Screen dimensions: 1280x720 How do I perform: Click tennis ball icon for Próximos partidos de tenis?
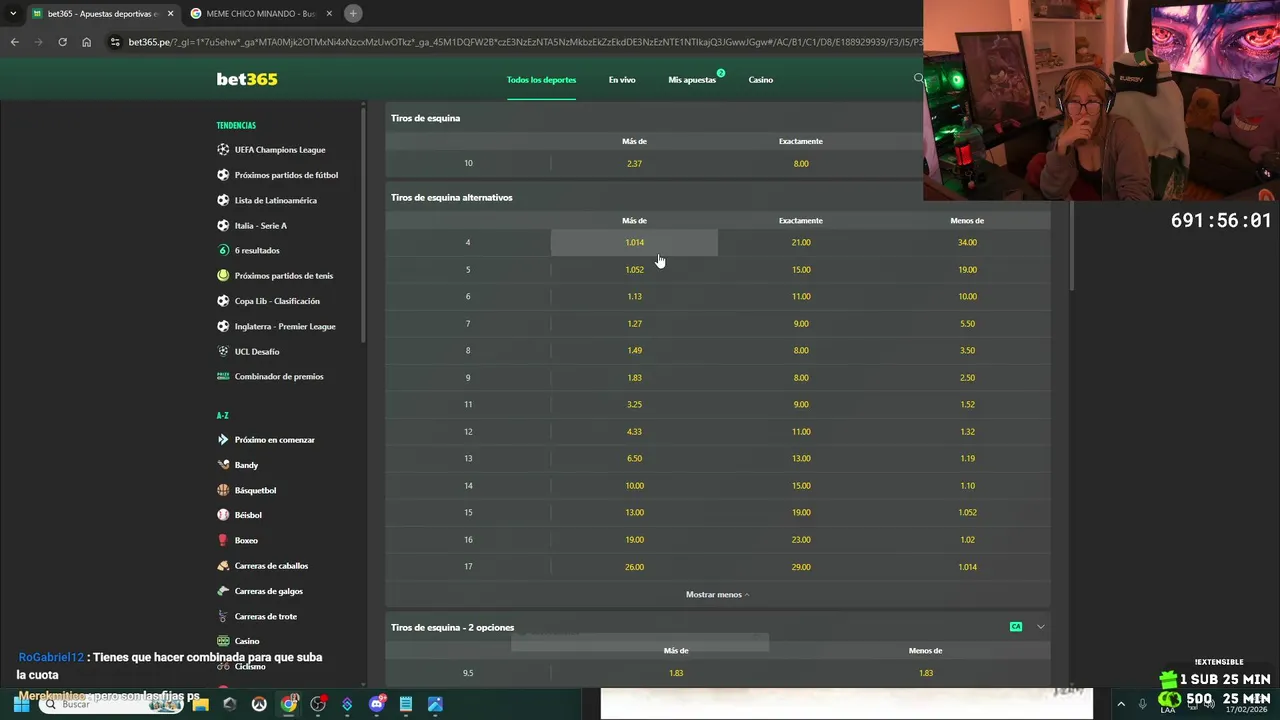pyautogui.click(x=223, y=276)
